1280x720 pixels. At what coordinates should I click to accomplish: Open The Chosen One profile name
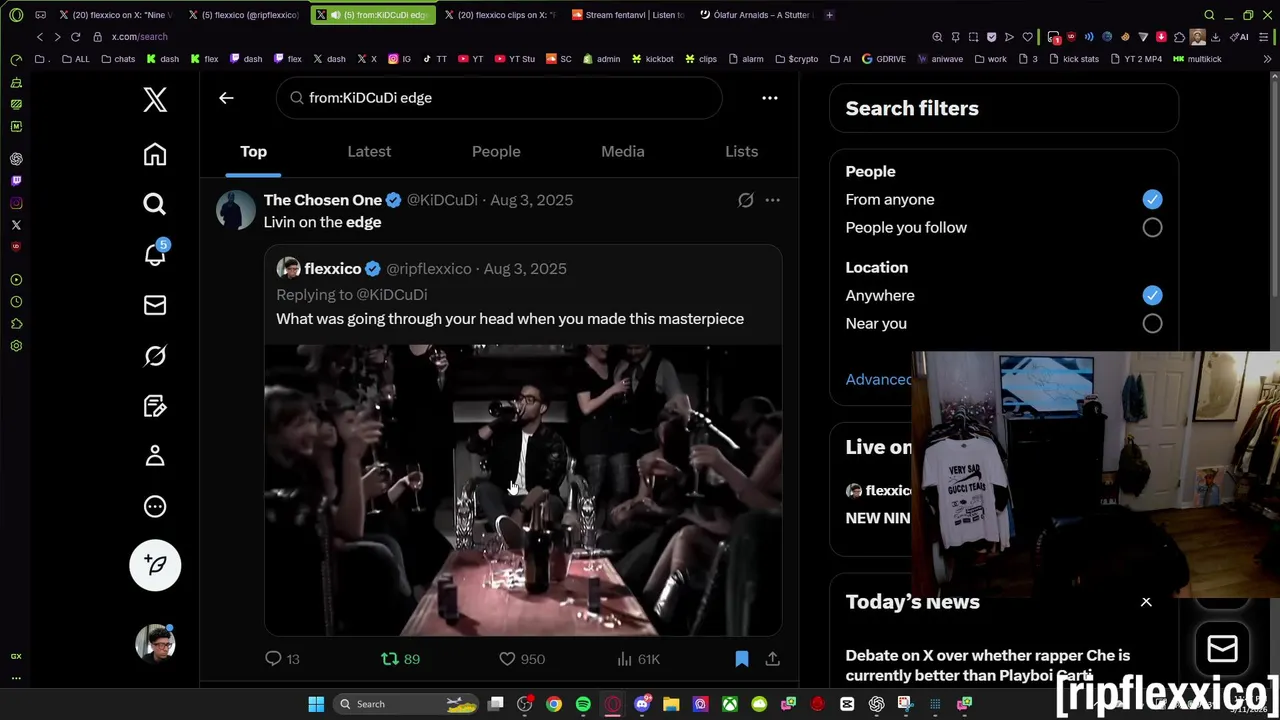click(322, 200)
